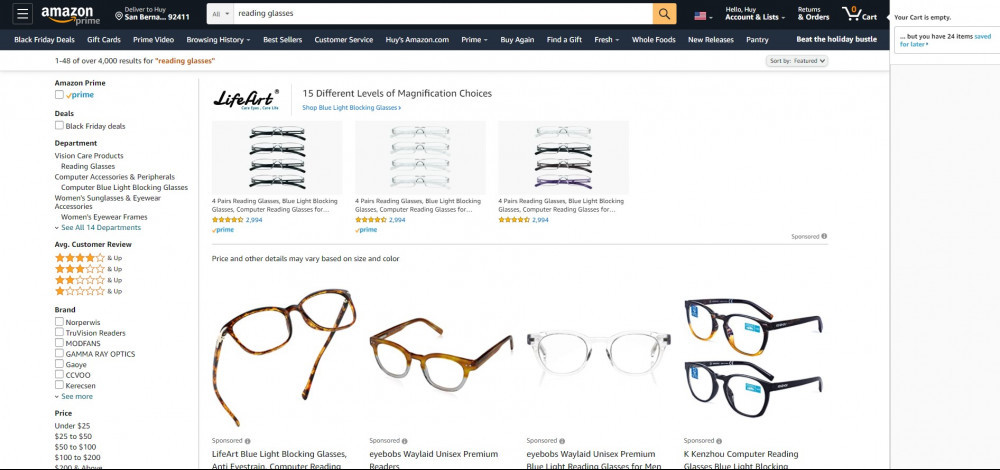
Task: Tick the TruVision Readers brand checkbox
Action: coord(59,332)
